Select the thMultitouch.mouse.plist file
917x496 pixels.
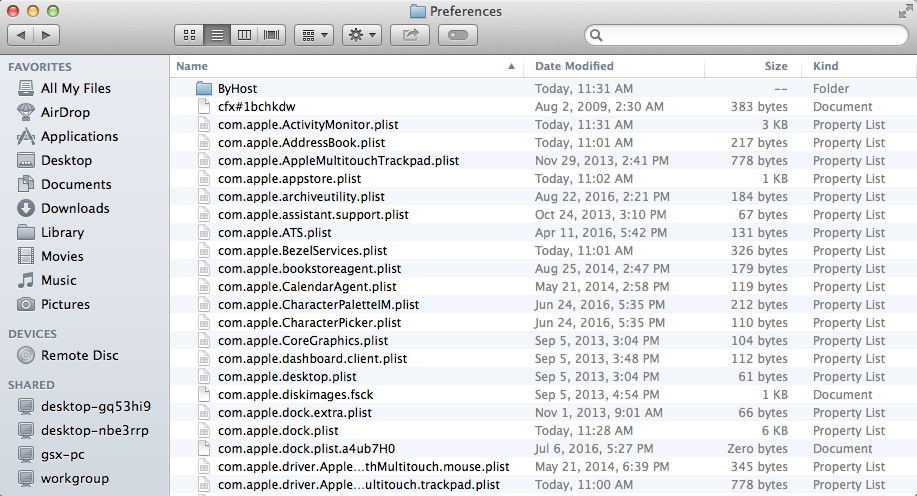[x=364, y=467]
